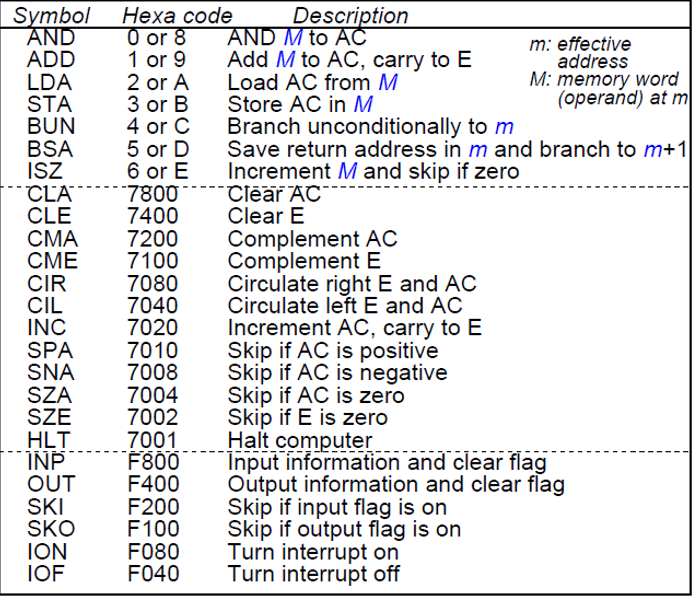Select the BSA symbol
Screen dimensions: 693x597
(50, 149)
